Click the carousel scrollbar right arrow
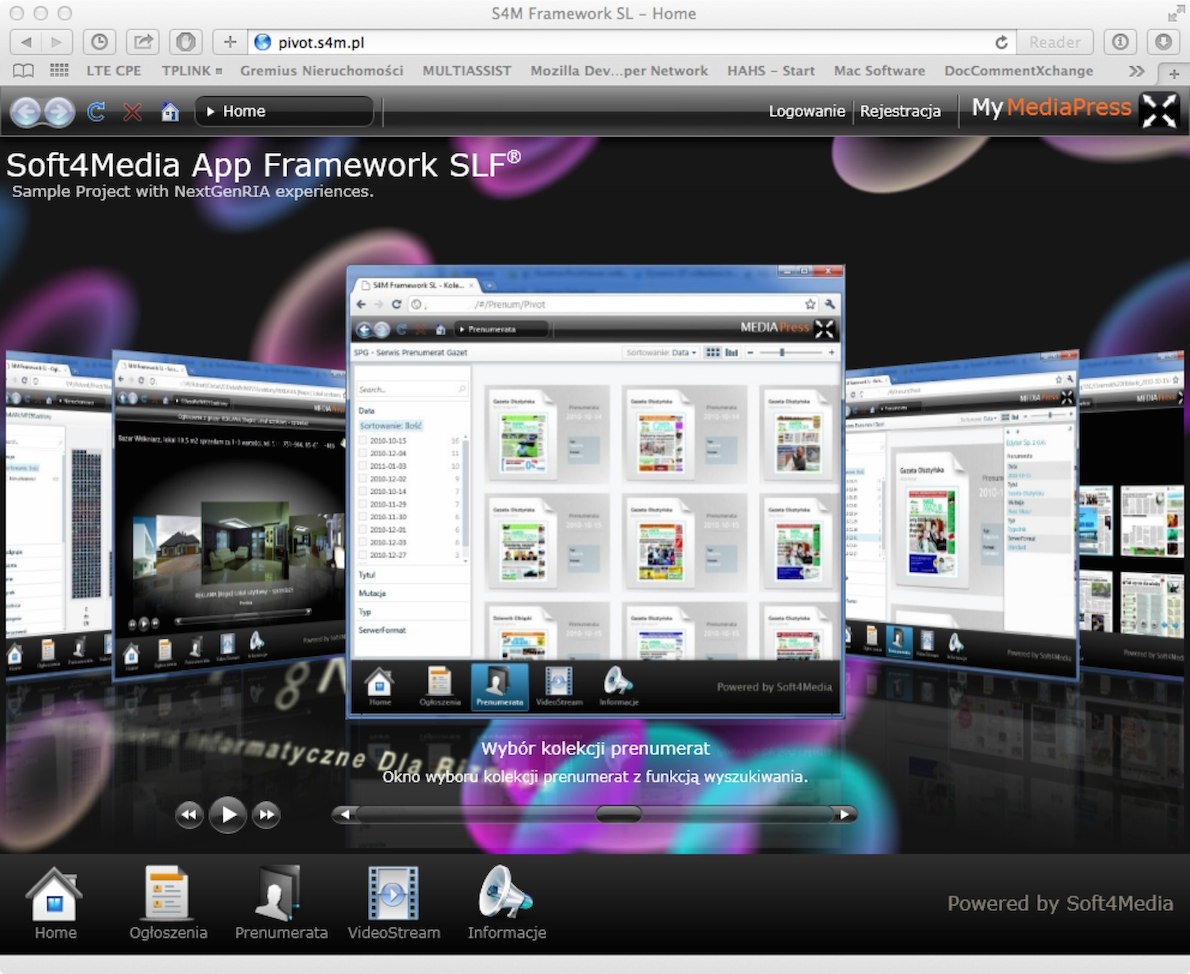The height and width of the screenshot is (974, 1190). point(844,815)
